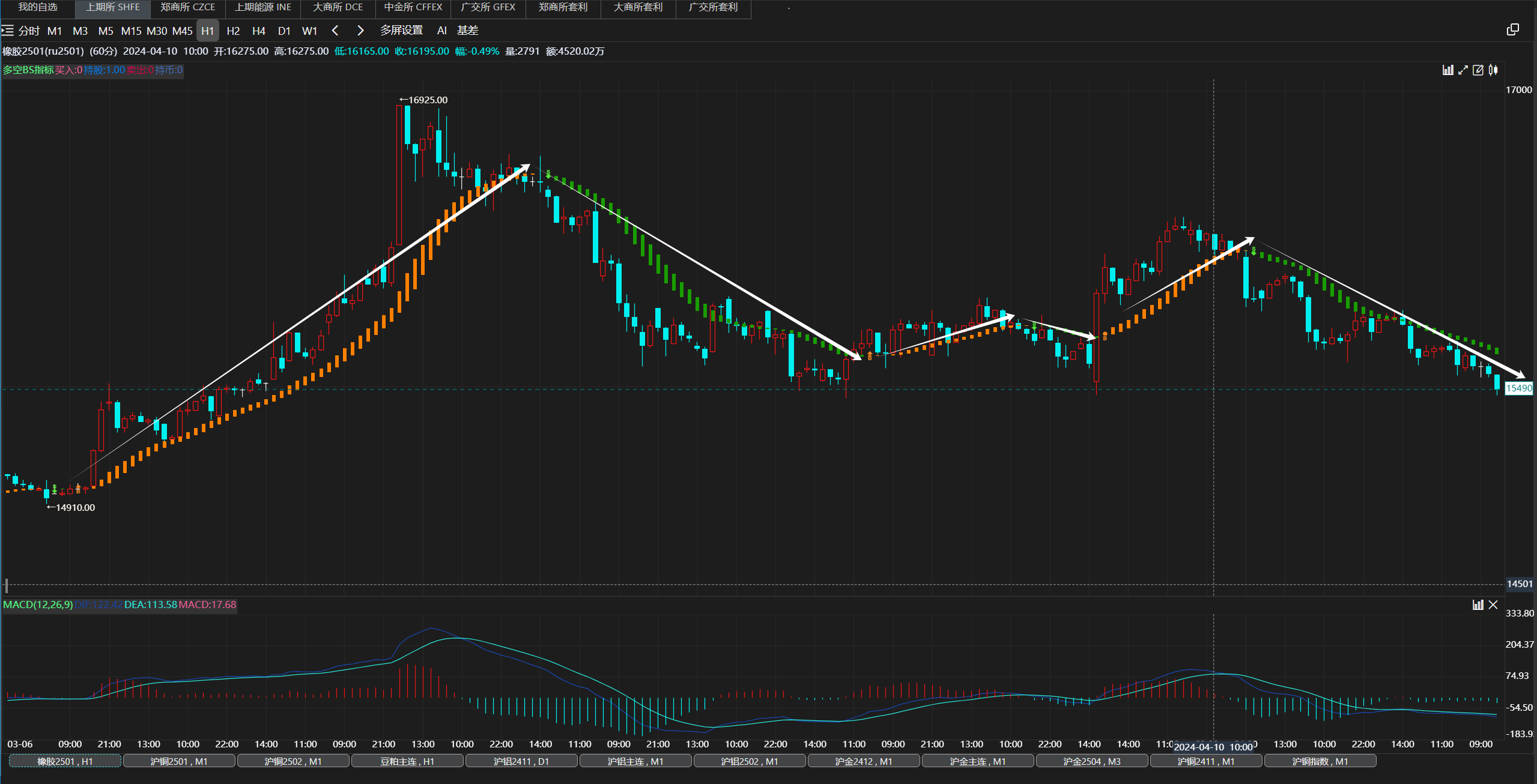Close the MACD sub-panel
The height and width of the screenshot is (784, 1537).
point(1493,605)
